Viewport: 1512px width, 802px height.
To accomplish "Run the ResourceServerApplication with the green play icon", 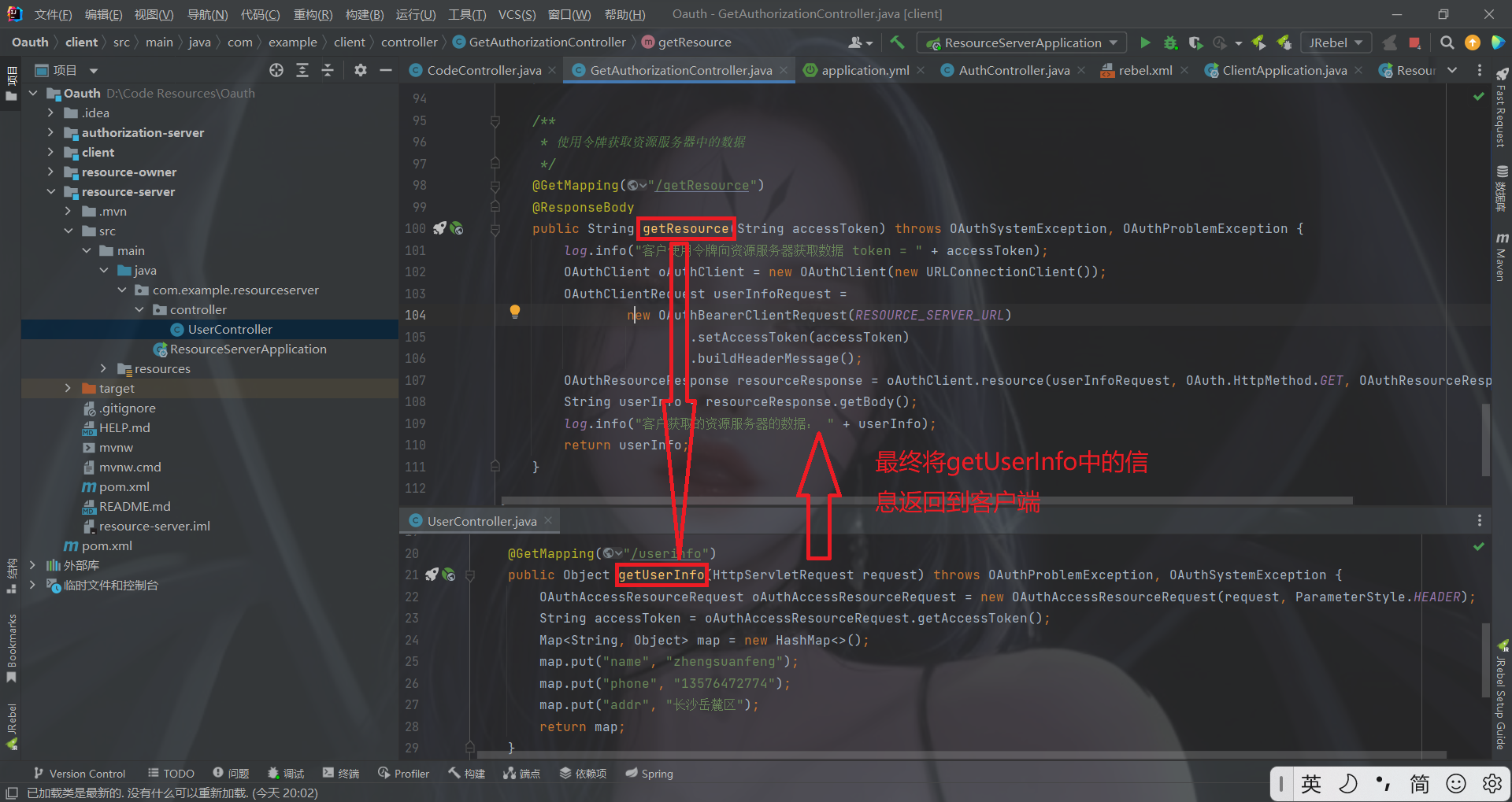I will 1146,43.
